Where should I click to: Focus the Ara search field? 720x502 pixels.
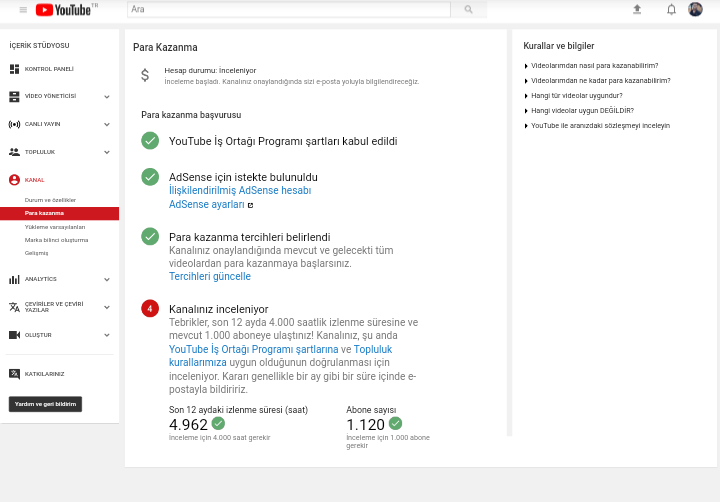point(289,9)
